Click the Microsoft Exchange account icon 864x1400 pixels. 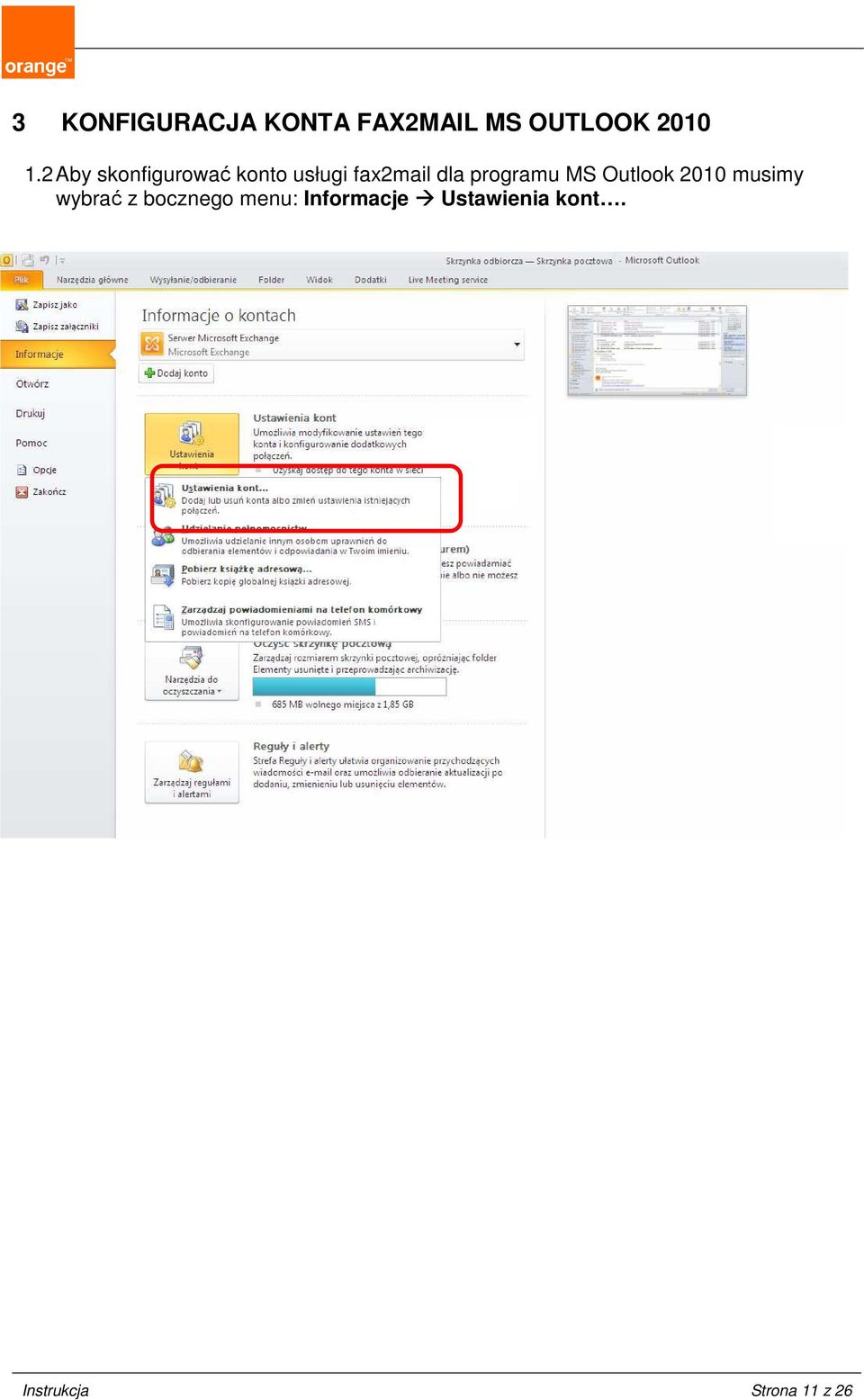tap(152, 345)
